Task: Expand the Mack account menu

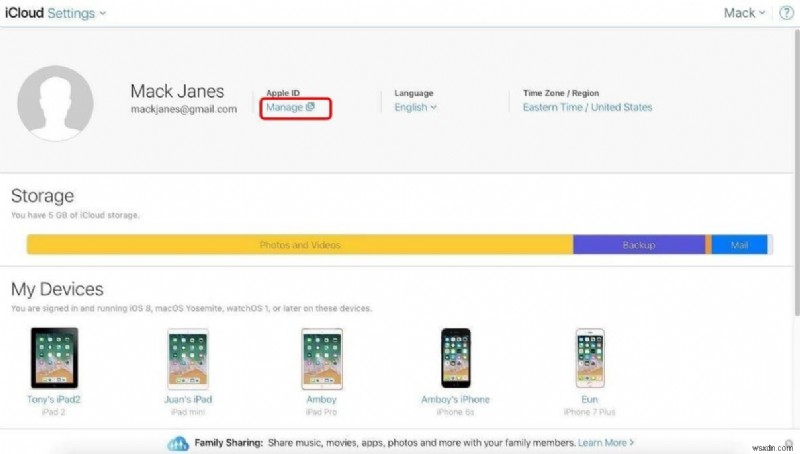Action: 745,13
